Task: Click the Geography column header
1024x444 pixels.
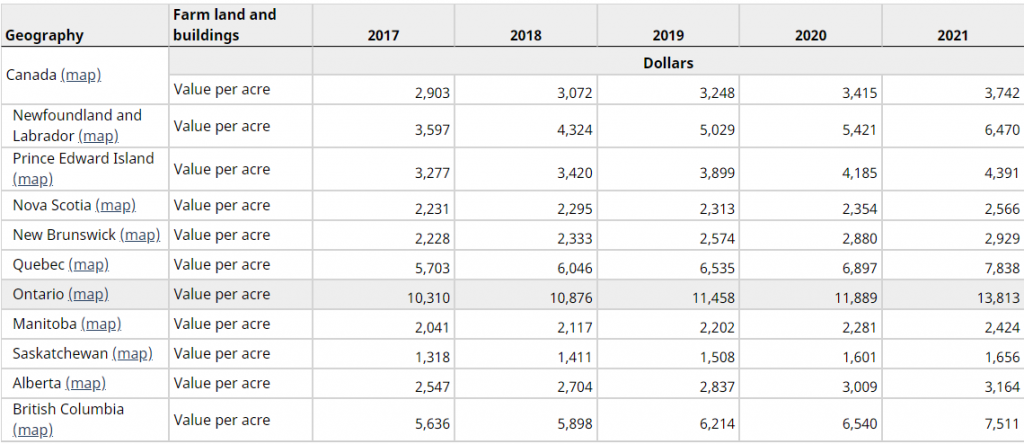Action: tap(44, 35)
